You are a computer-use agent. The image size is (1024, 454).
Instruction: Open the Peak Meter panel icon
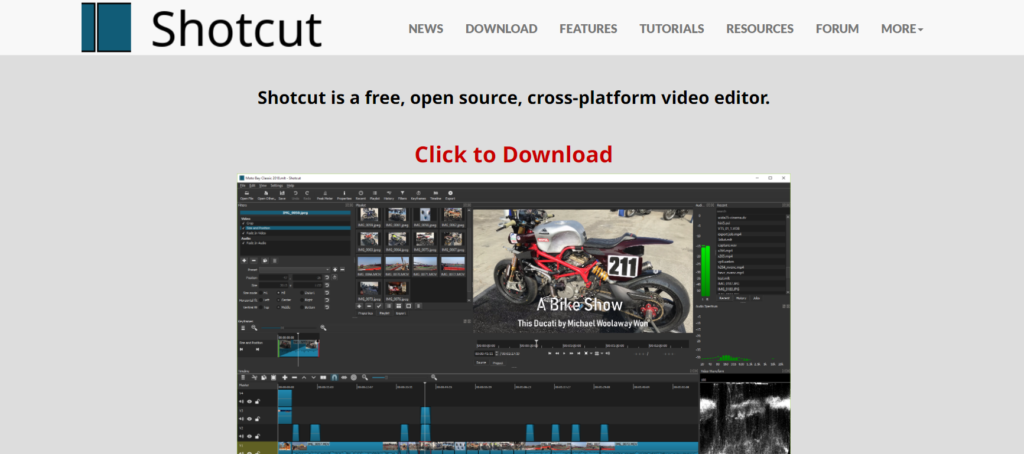pos(325,193)
